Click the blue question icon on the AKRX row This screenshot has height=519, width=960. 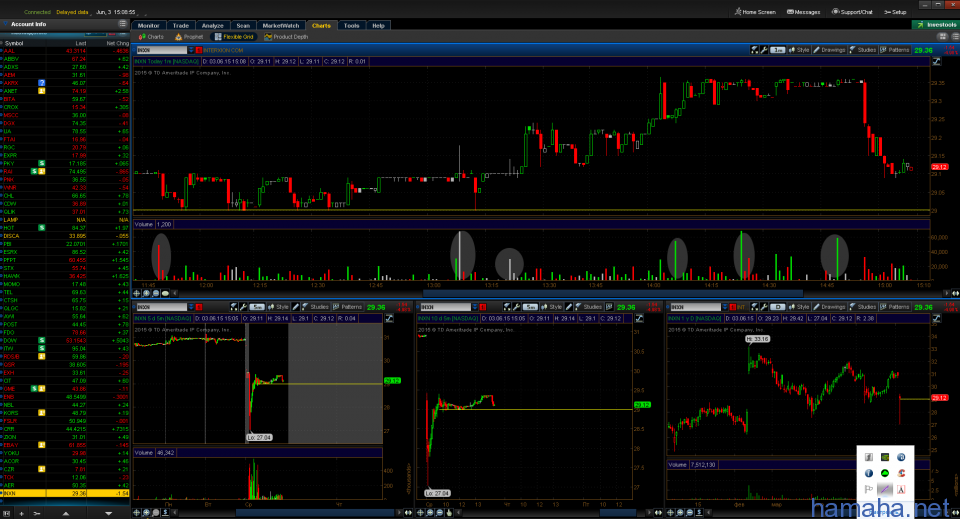click(x=42, y=83)
